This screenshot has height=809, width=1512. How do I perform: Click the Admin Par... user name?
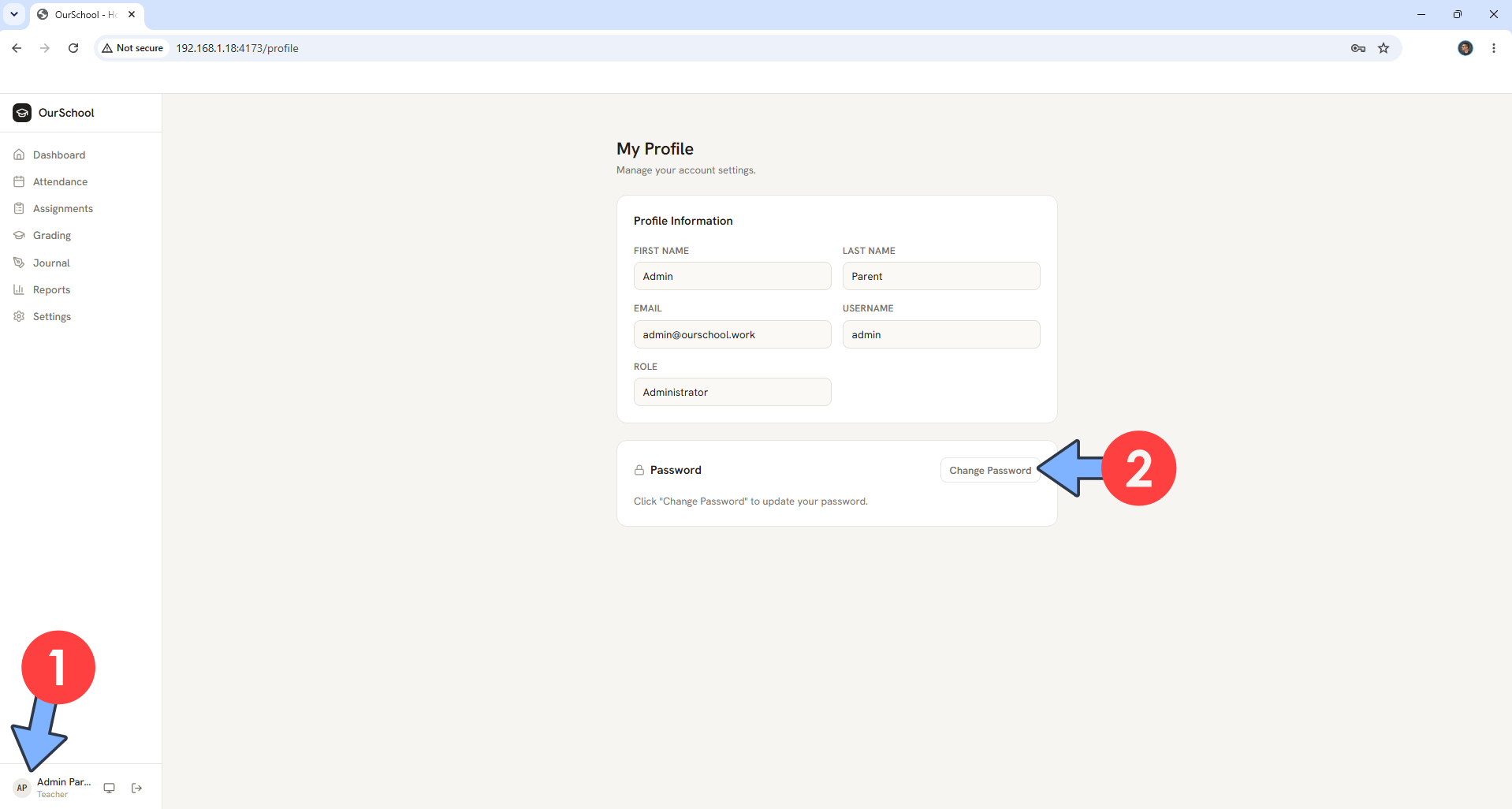(x=64, y=782)
